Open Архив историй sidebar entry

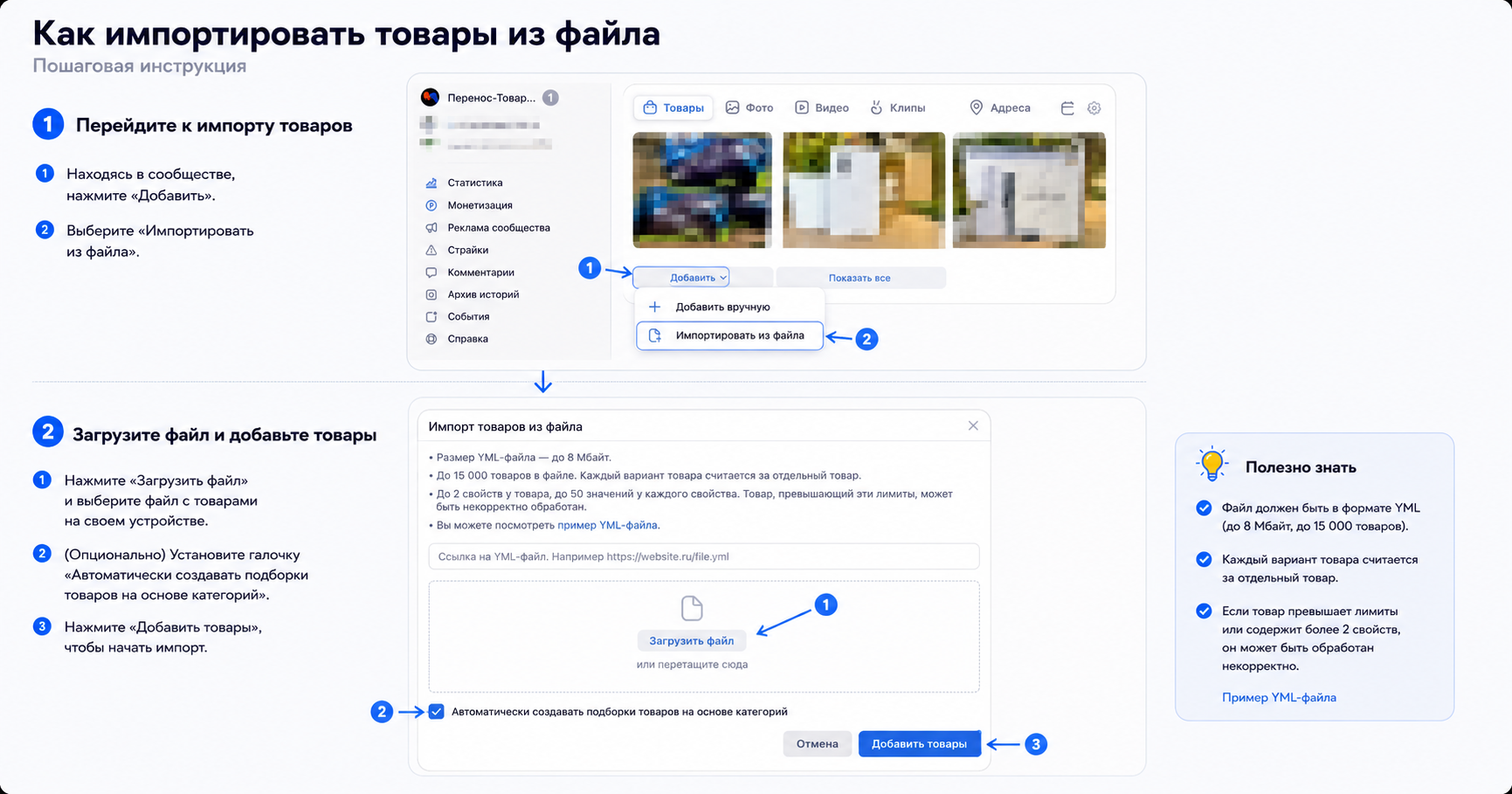click(x=483, y=294)
